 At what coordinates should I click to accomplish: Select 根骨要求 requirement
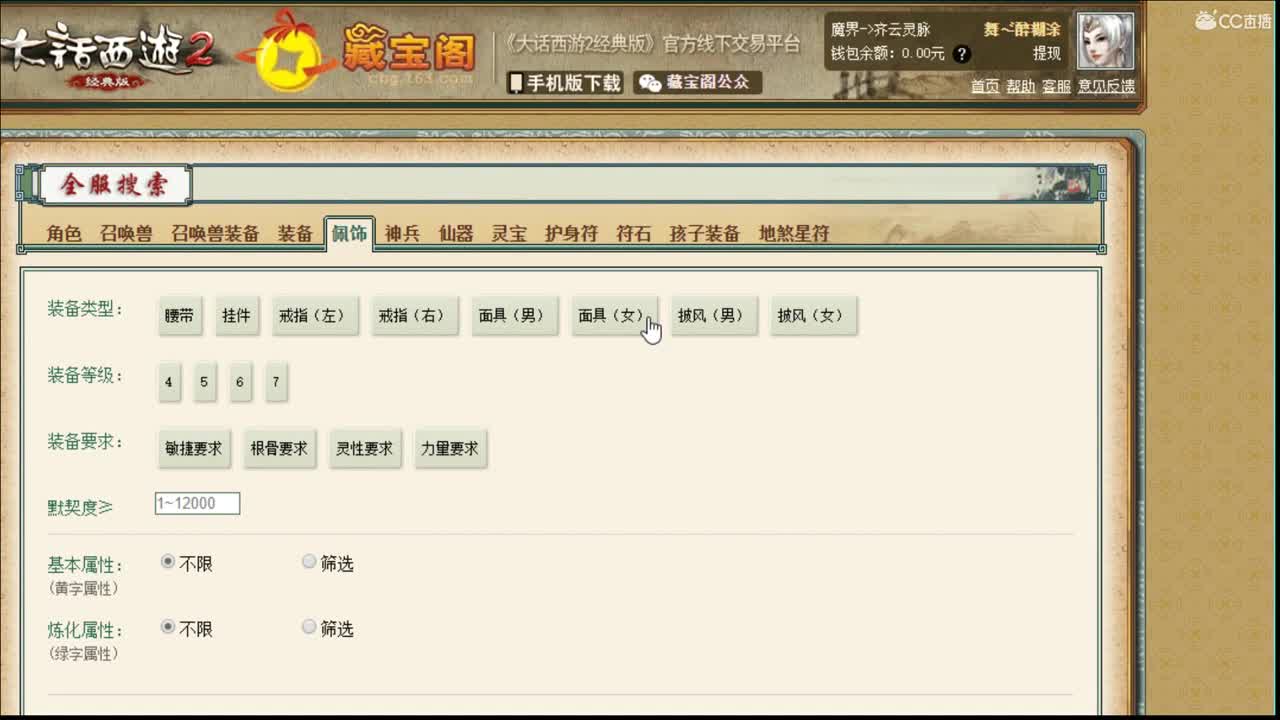pyautogui.click(x=279, y=449)
